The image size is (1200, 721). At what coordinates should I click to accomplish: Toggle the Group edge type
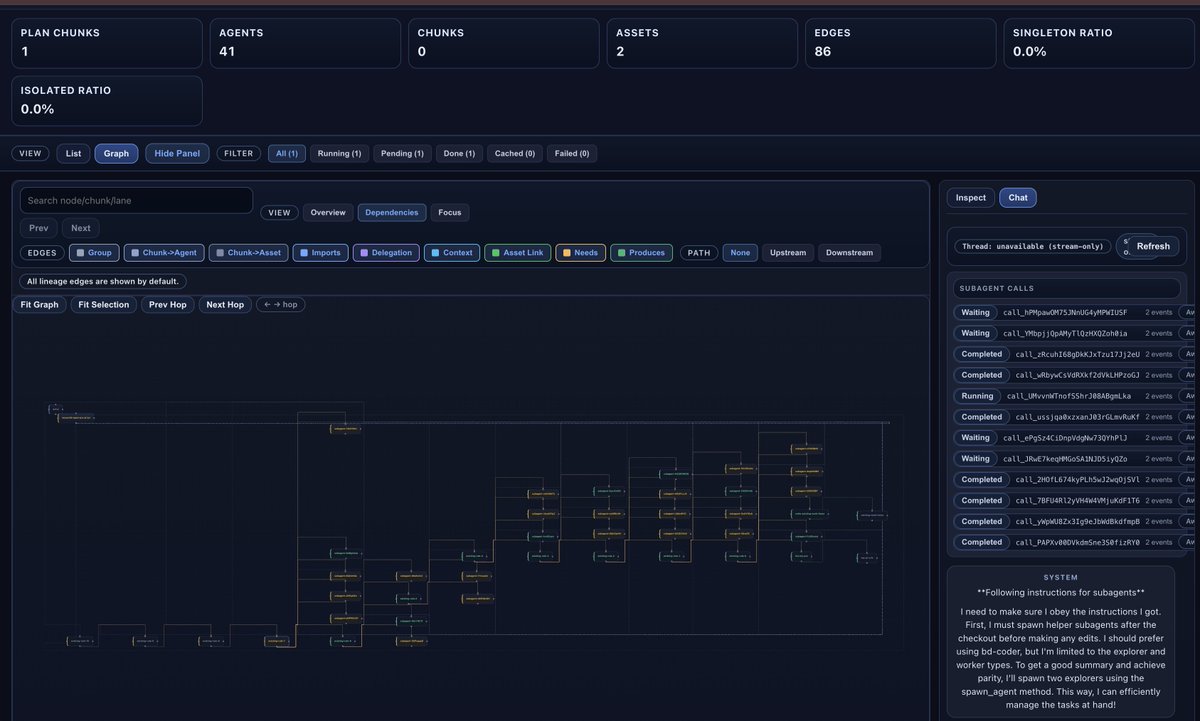click(94, 253)
